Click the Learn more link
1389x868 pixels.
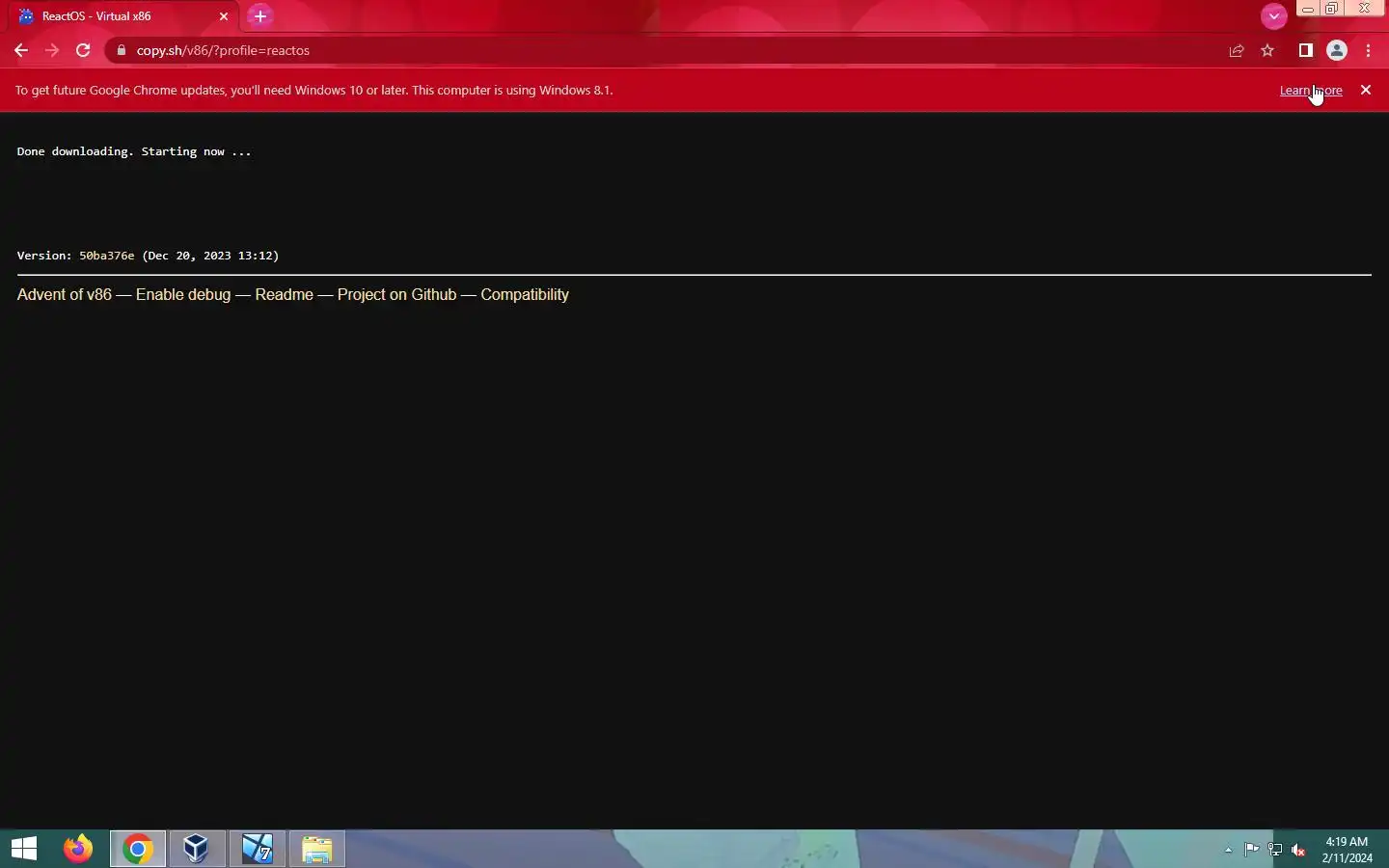[x=1311, y=90]
